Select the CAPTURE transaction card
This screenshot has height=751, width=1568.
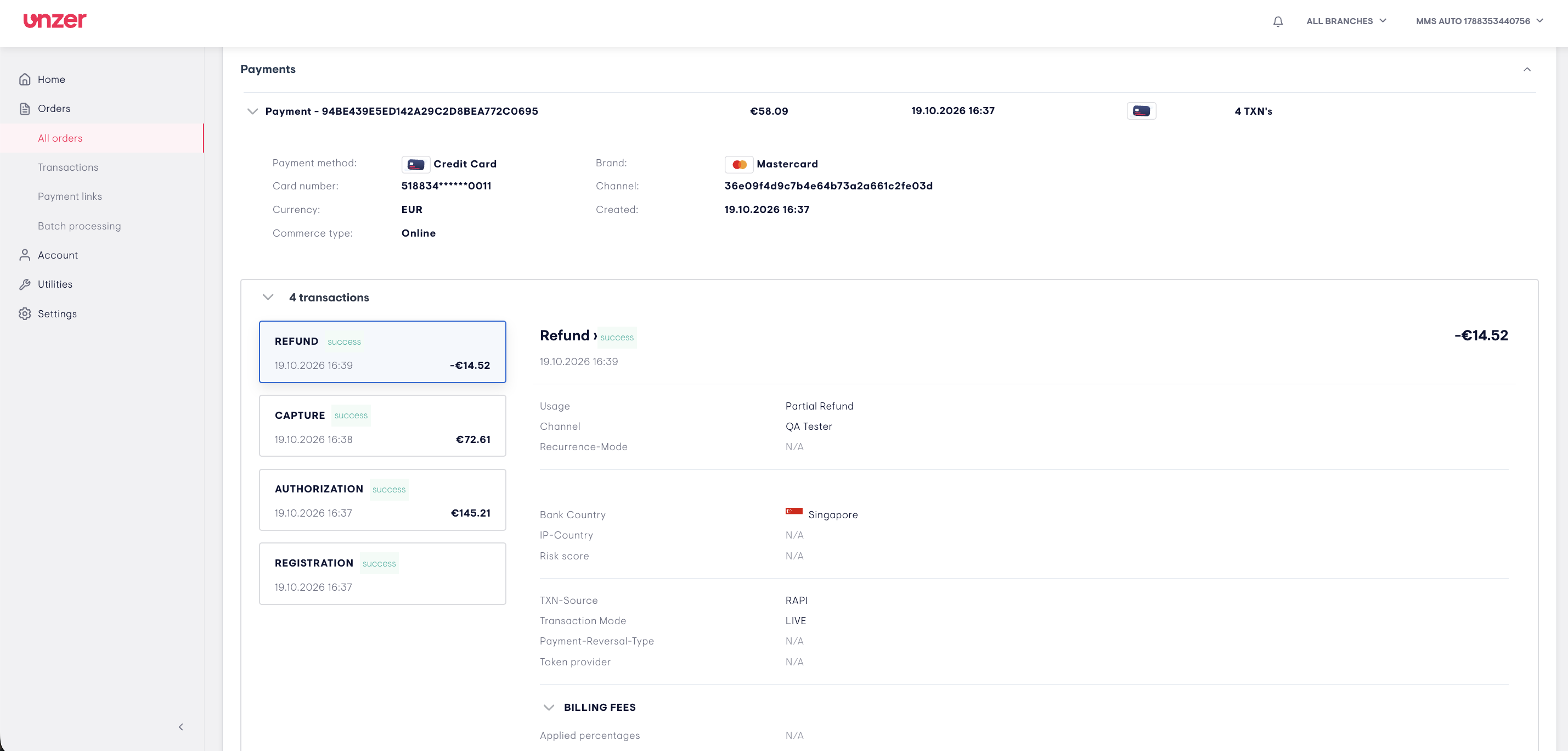(382, 426)
